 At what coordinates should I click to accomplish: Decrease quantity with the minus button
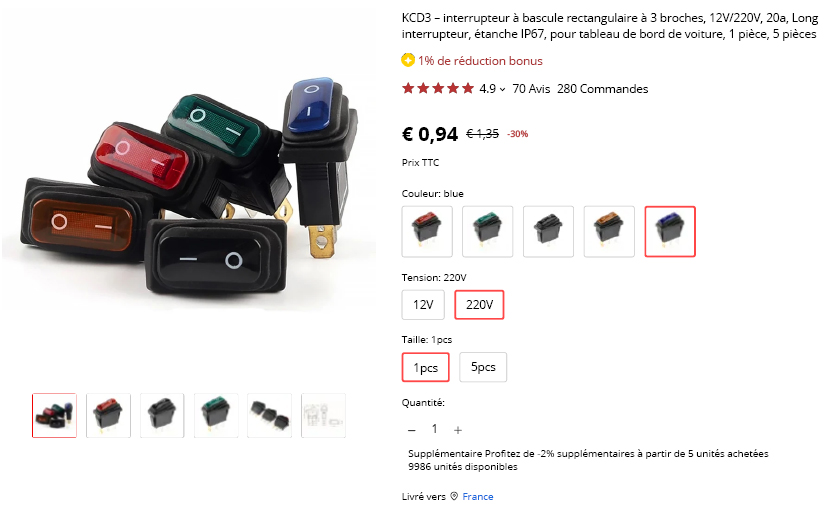click(411, 430)
